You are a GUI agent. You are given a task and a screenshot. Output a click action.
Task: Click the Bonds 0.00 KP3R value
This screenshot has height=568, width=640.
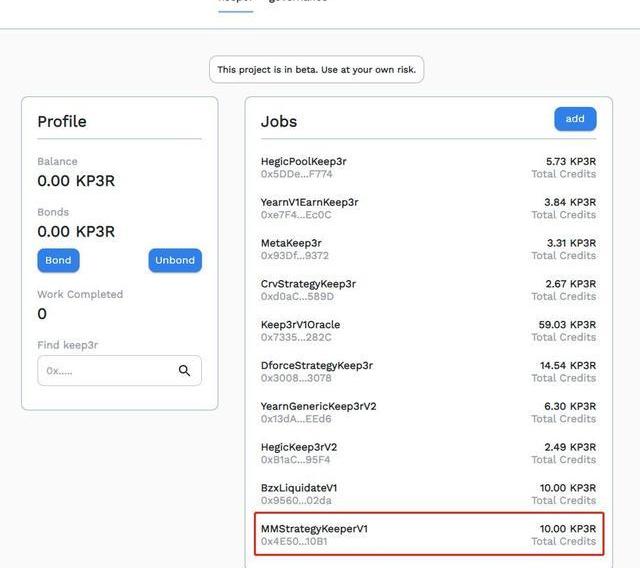[x=76, y=232]
